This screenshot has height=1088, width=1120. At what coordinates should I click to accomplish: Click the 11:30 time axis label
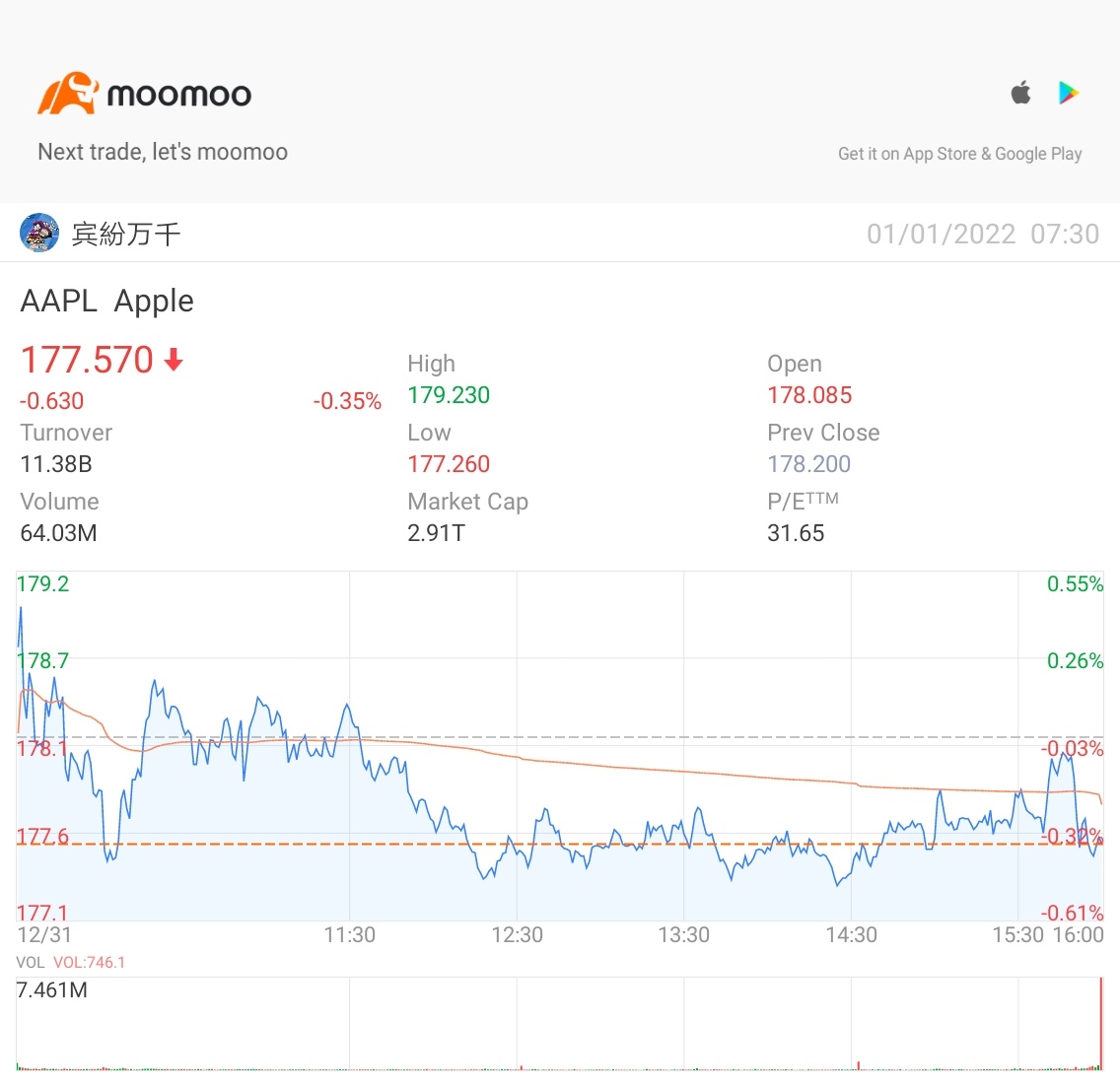349,934
